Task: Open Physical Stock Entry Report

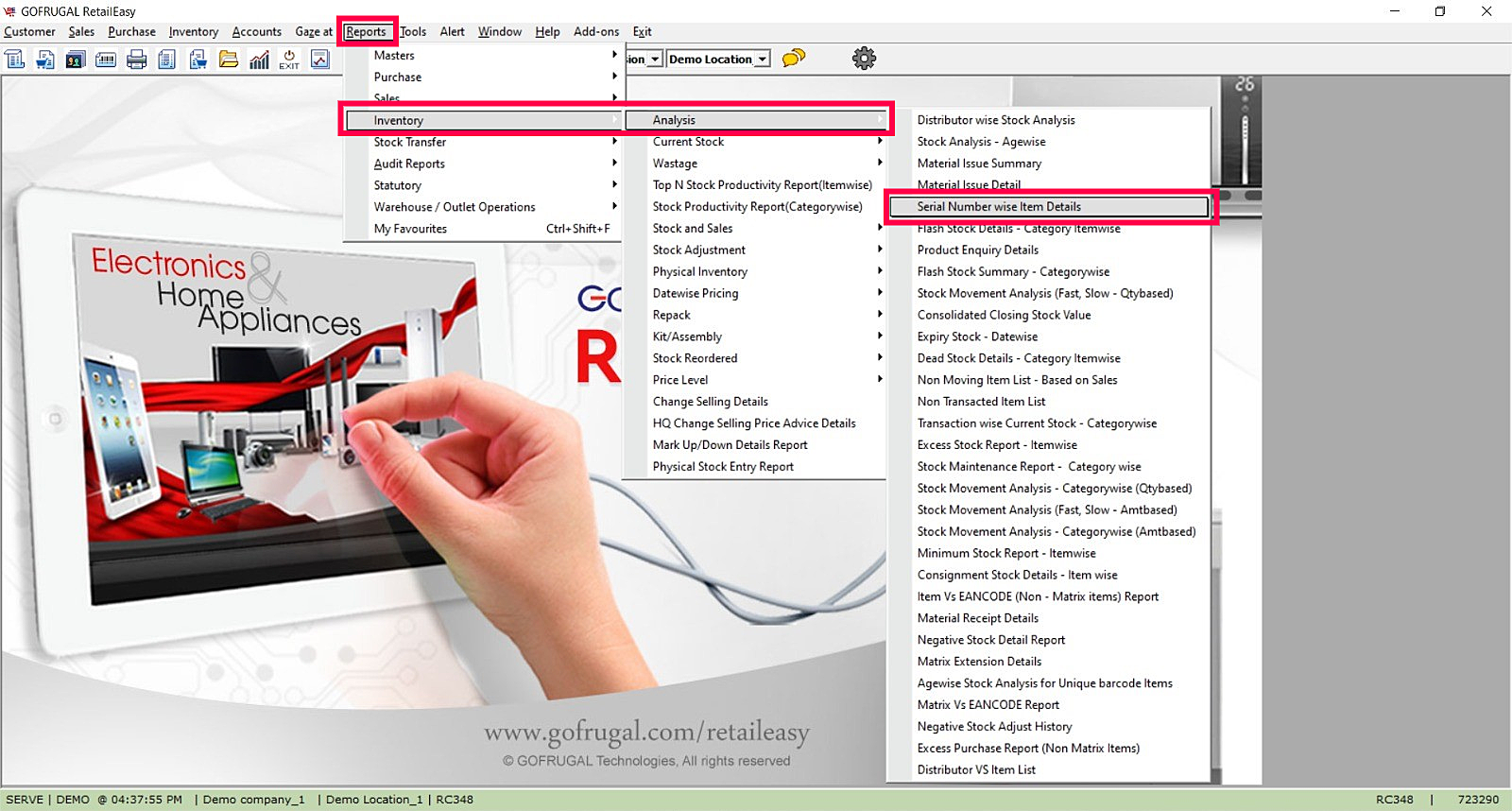Action: 756,467
